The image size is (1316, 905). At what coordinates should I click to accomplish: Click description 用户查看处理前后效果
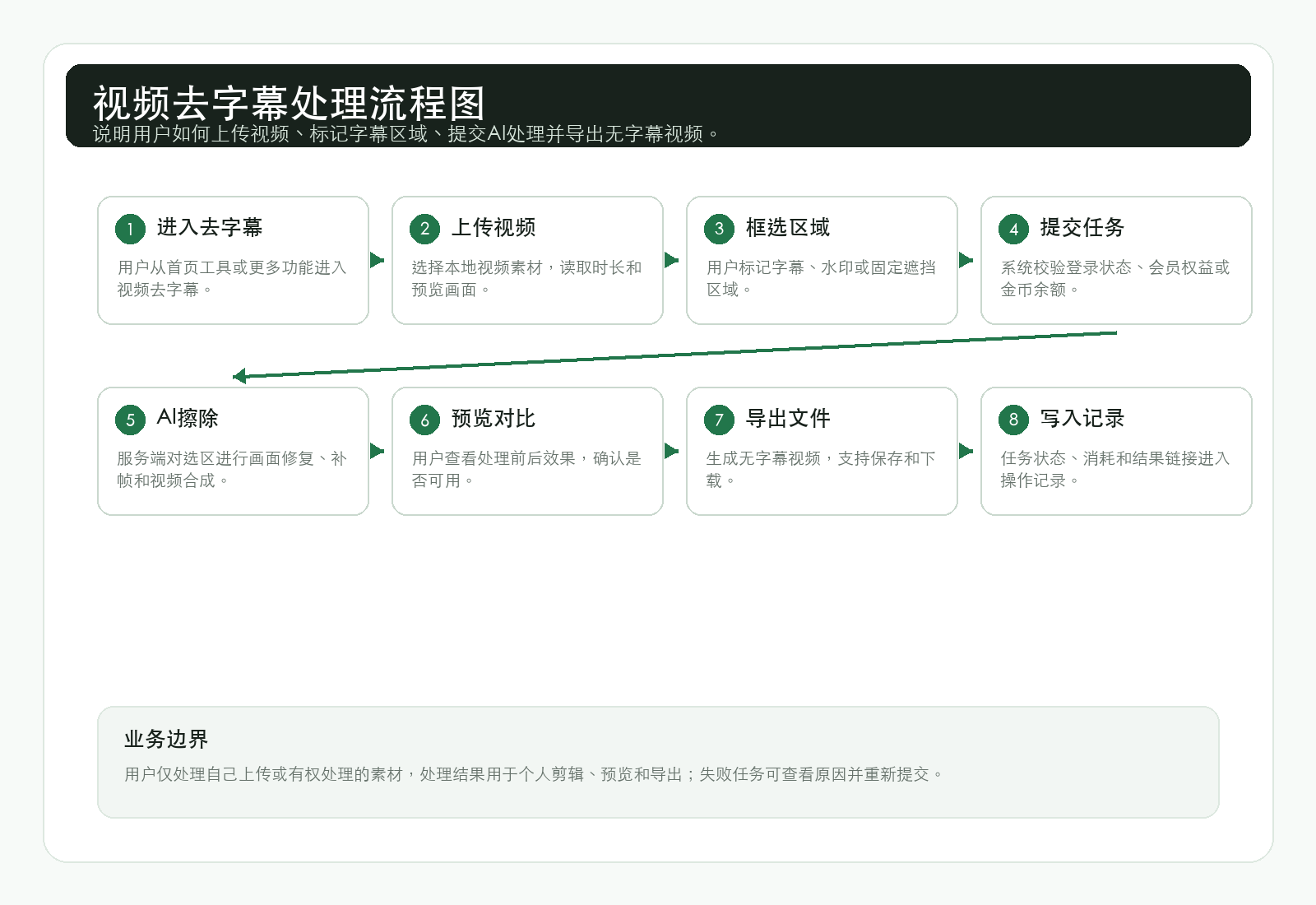tap(526, 469)
